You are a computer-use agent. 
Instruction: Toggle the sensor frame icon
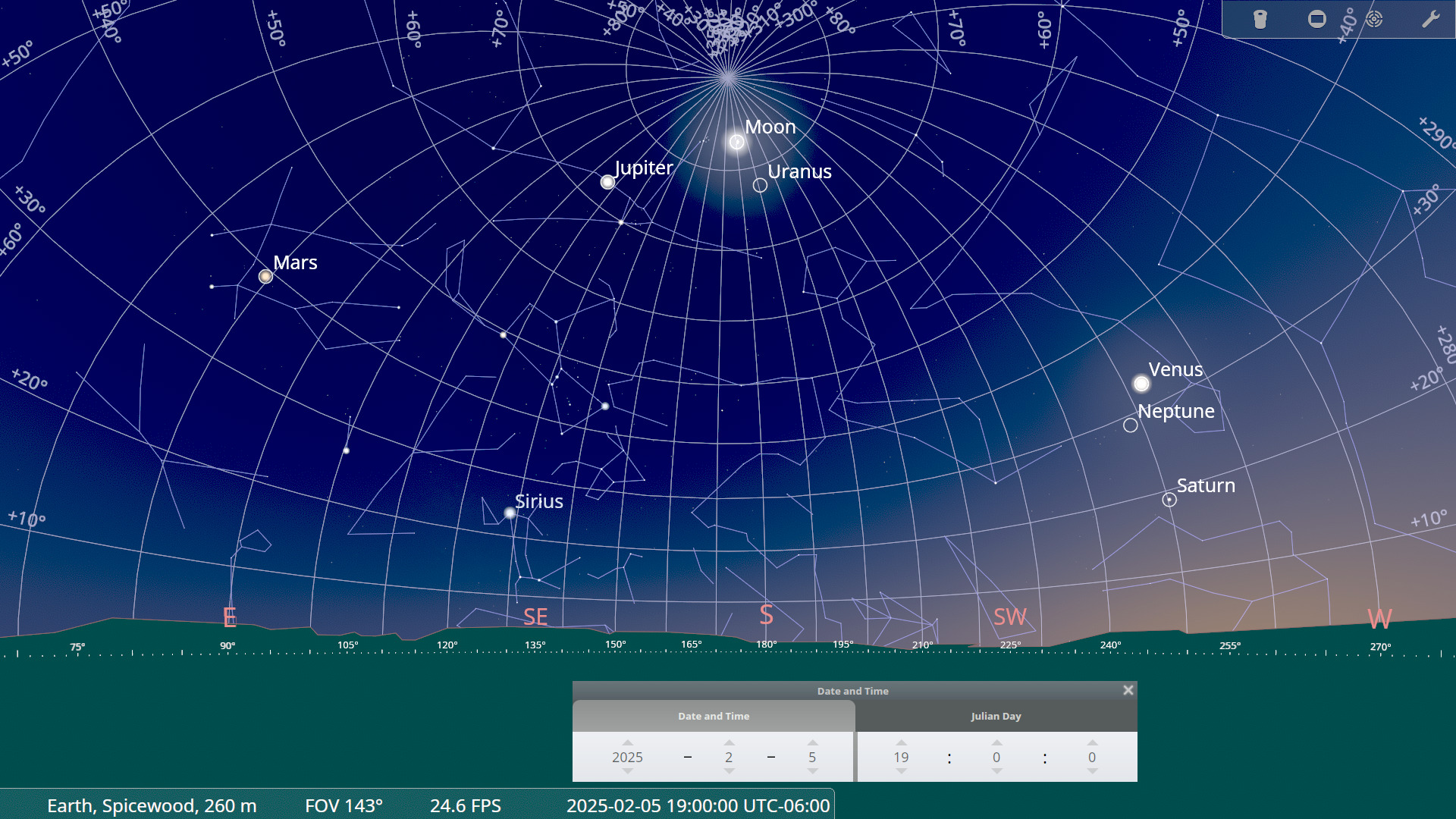1317,19
